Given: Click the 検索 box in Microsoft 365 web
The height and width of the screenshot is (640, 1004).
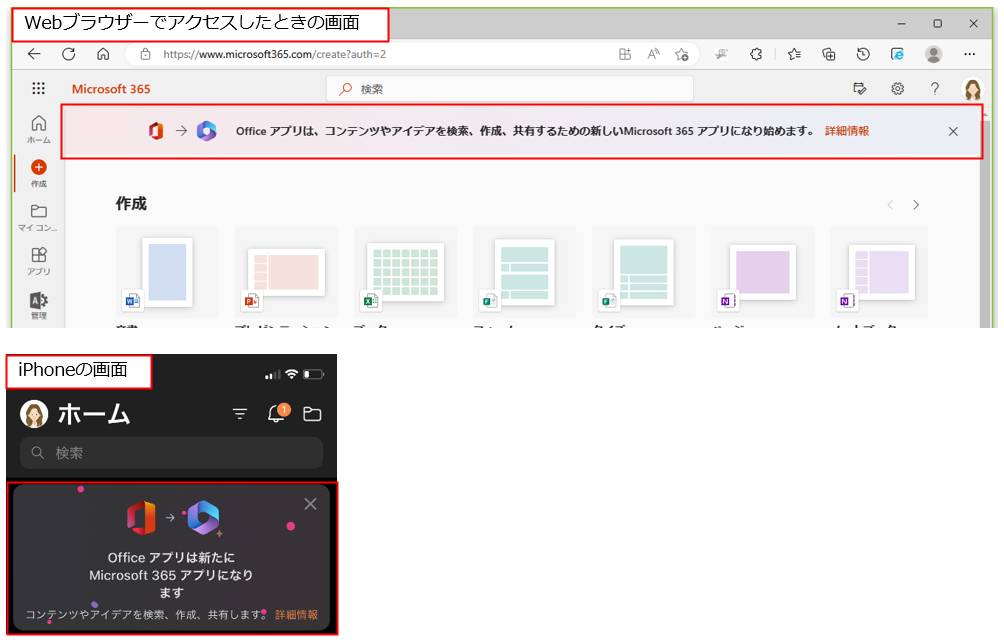Looking at the screenshot, I should click(x=510, y=89).
